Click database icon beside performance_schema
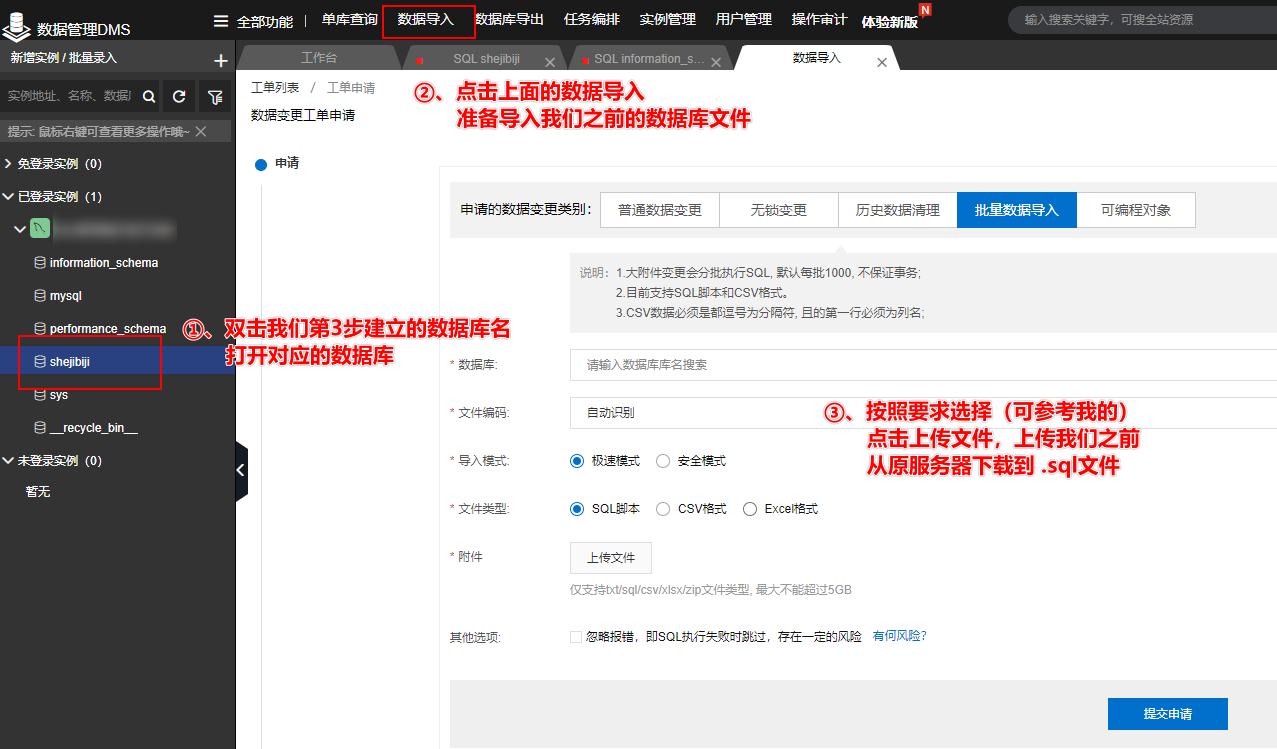The width and height of the screenshot is (1277, 749). pos(40,328)
